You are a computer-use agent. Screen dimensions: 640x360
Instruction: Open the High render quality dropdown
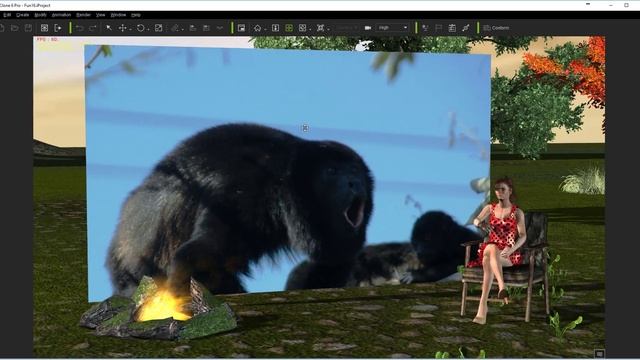(x=392, y=28)
